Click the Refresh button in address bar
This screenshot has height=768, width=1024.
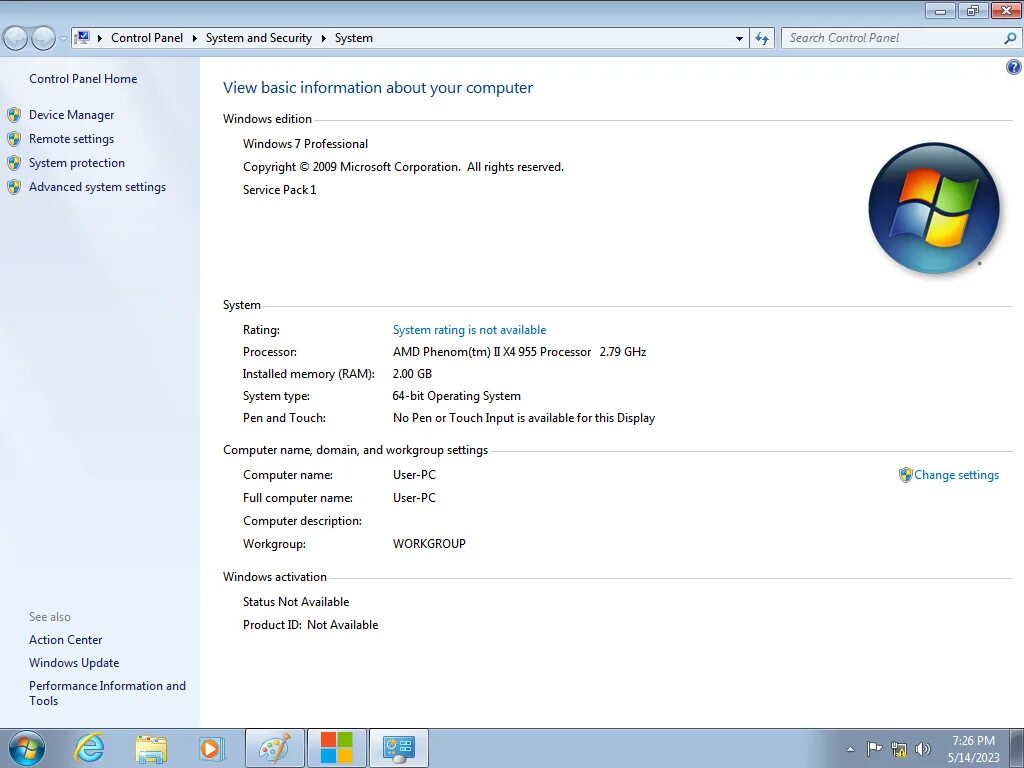762,39
